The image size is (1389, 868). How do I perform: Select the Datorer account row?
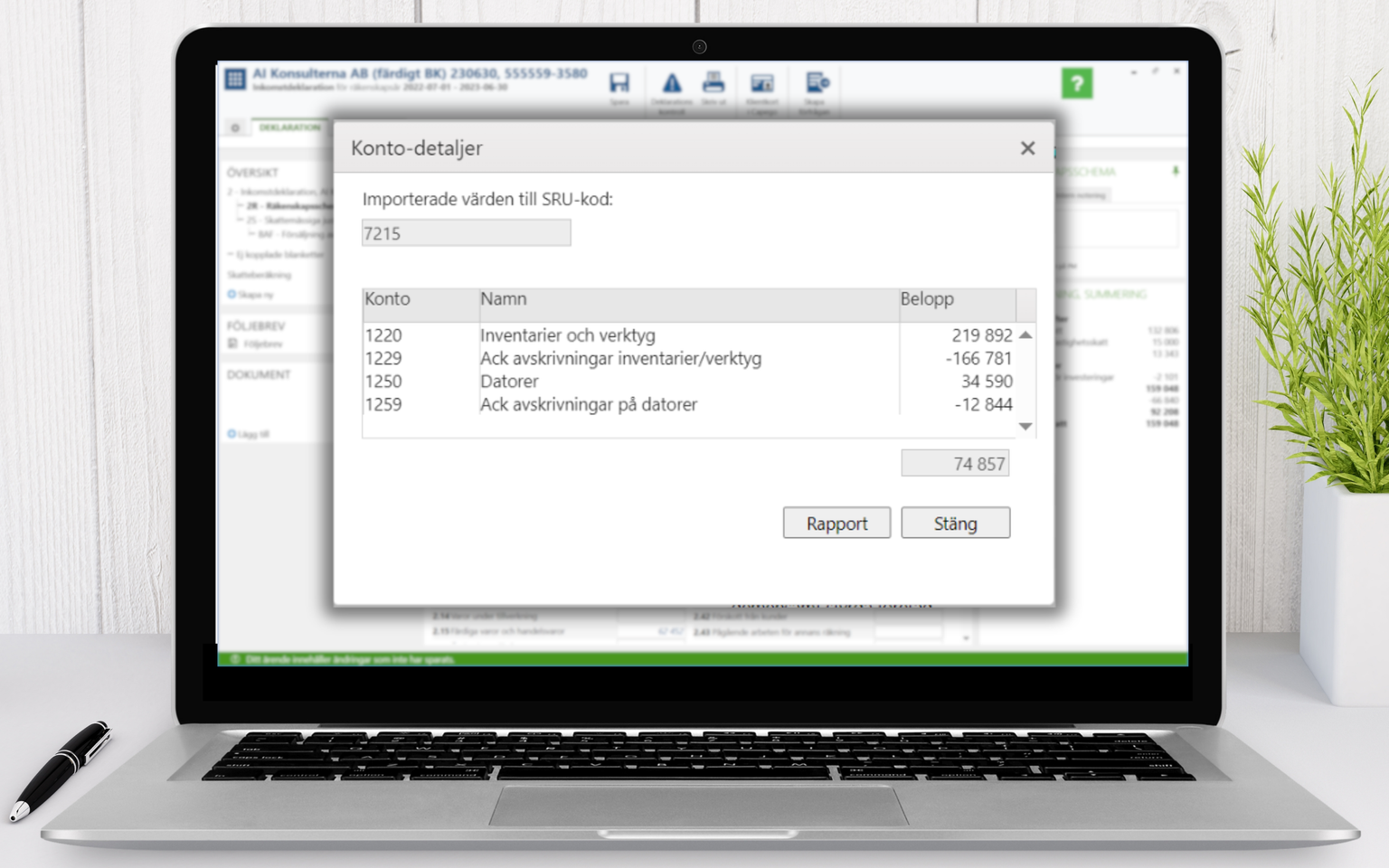[509, 382]
